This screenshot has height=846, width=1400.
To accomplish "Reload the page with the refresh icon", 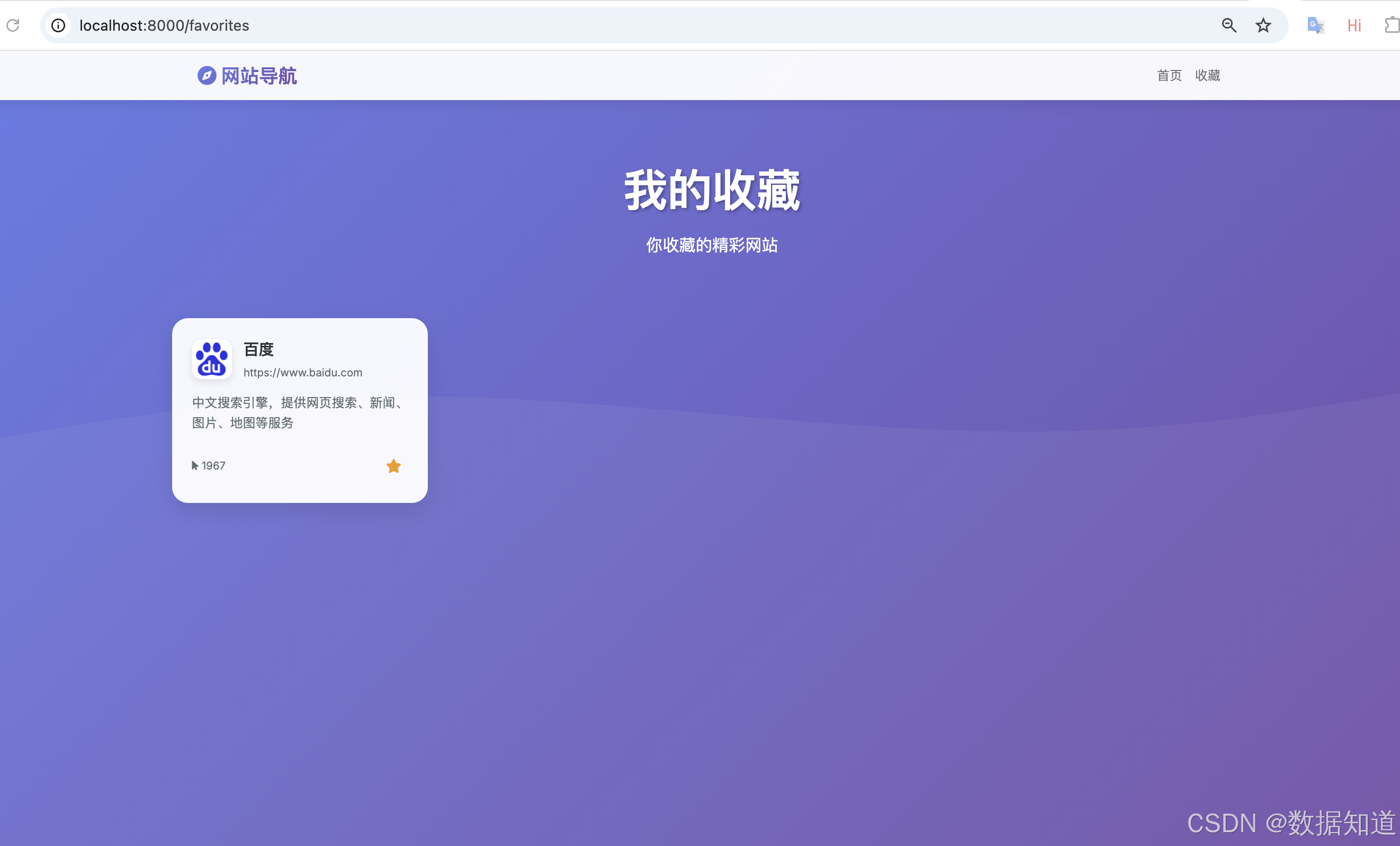I will (x=13, y=25).
